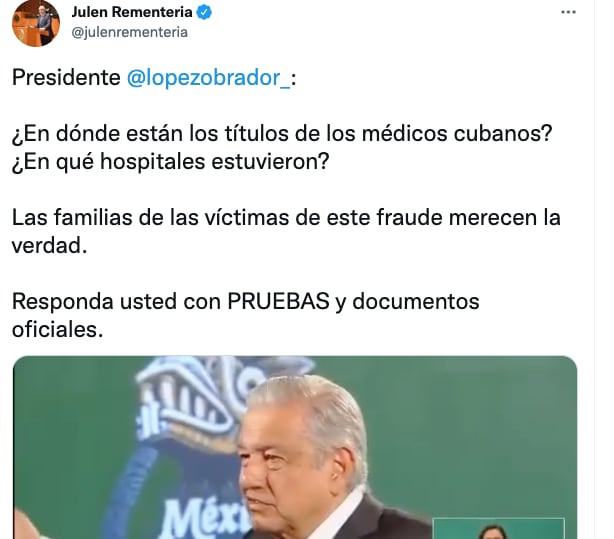Screen dimensions: 614x539
Task: Click the line about títulos de médicos cubanos
Action: coord(282,134)
